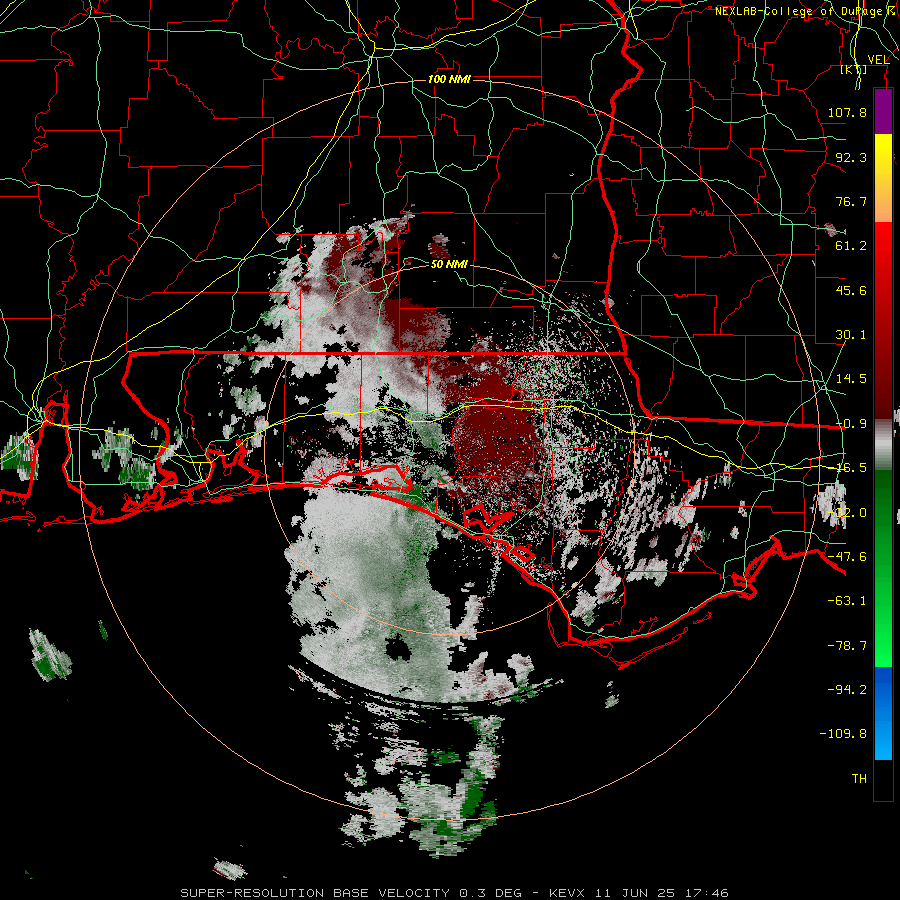Viewport: 900px width, 900px height.
Task: Select the 107.8 velocity scale value
Action: coord(847,112)
